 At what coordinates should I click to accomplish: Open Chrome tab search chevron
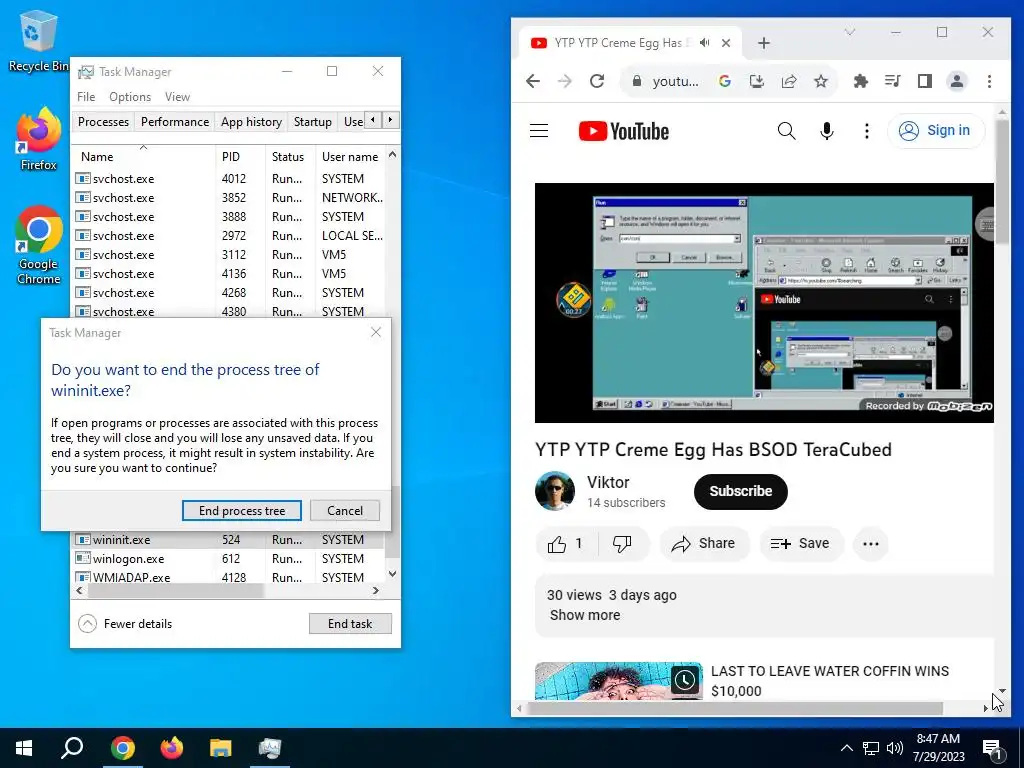tap(850, 31)
